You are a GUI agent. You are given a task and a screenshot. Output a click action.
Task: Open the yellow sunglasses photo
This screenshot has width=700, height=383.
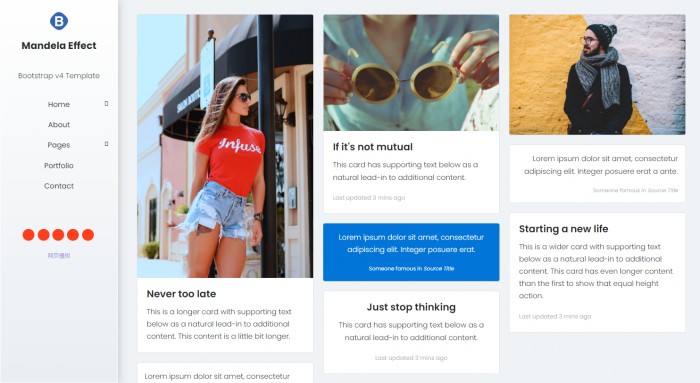pos(411,73)
